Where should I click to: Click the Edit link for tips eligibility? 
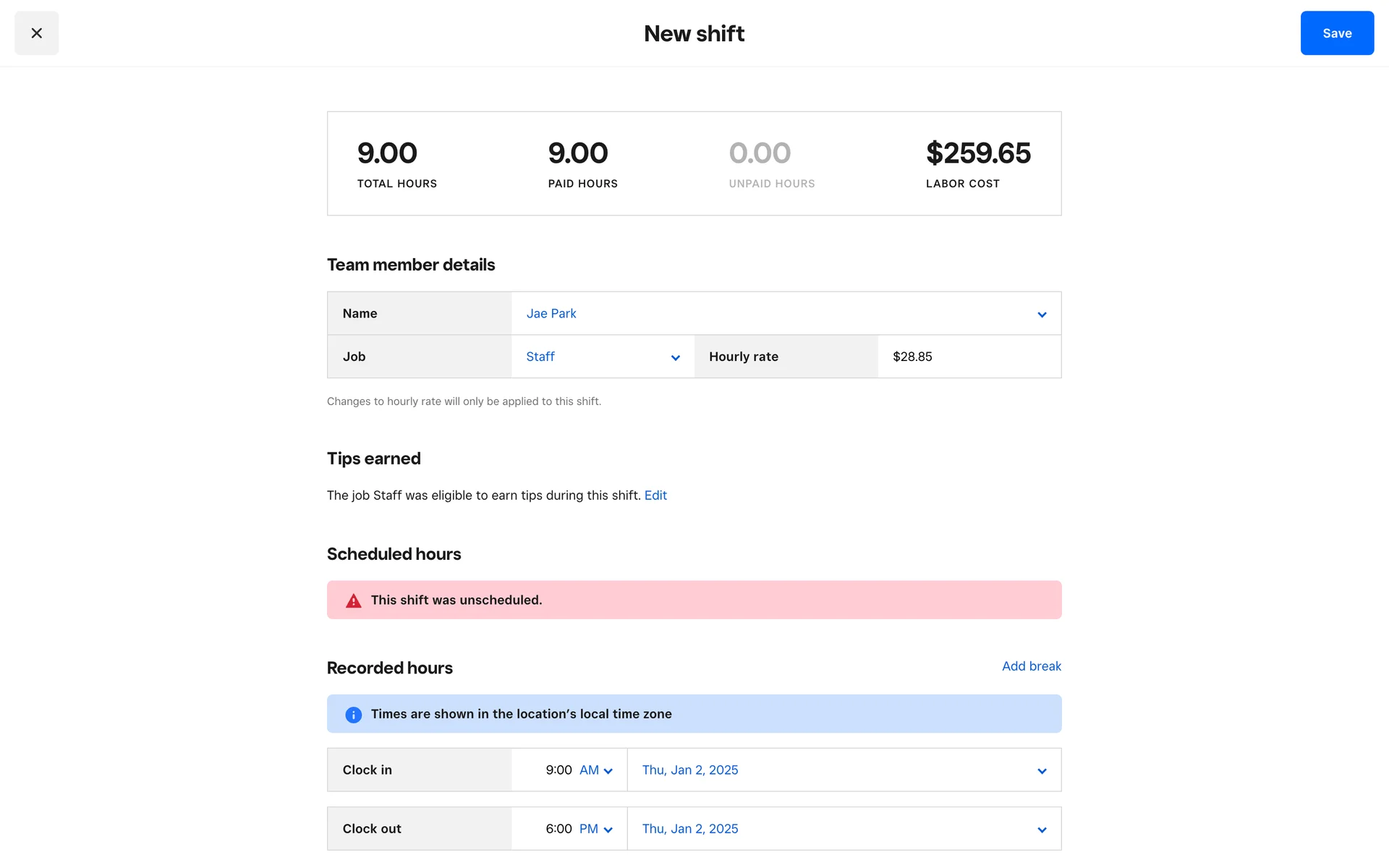pos(655,495)
